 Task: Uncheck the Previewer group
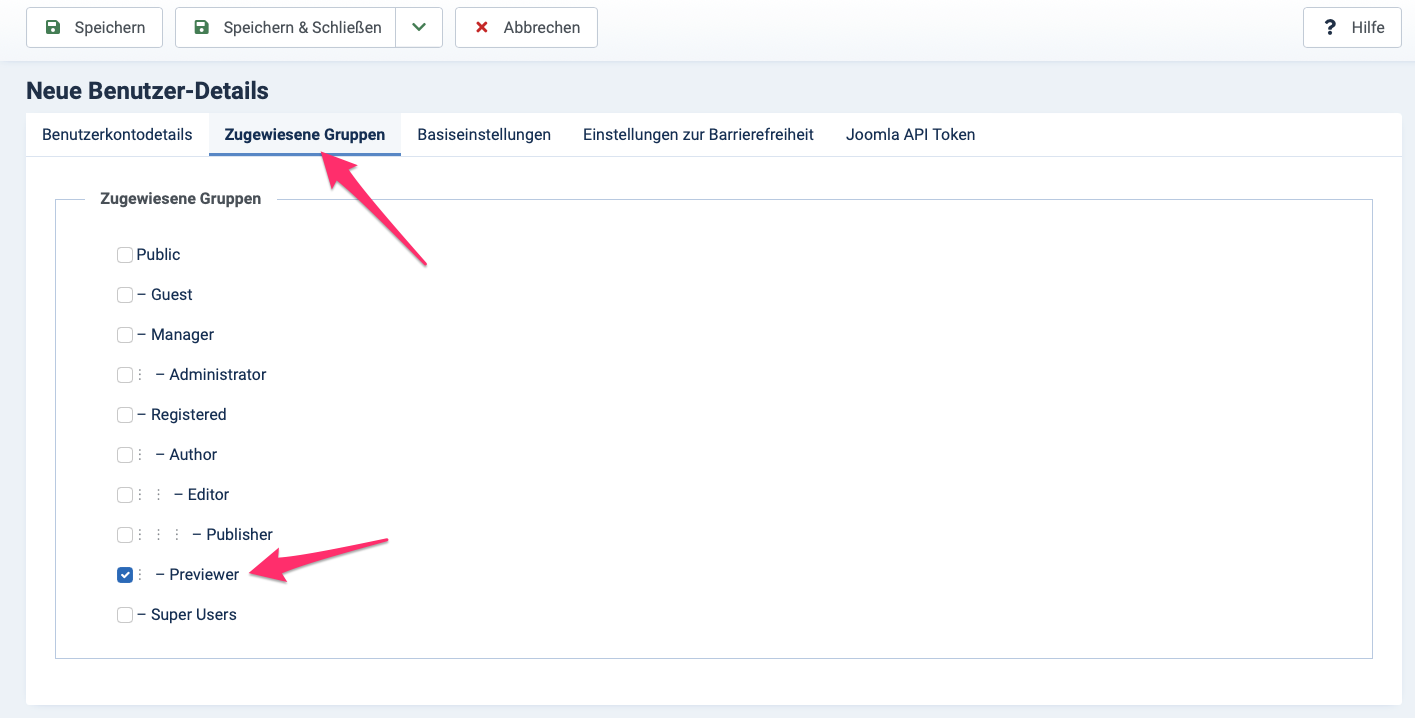124,574
